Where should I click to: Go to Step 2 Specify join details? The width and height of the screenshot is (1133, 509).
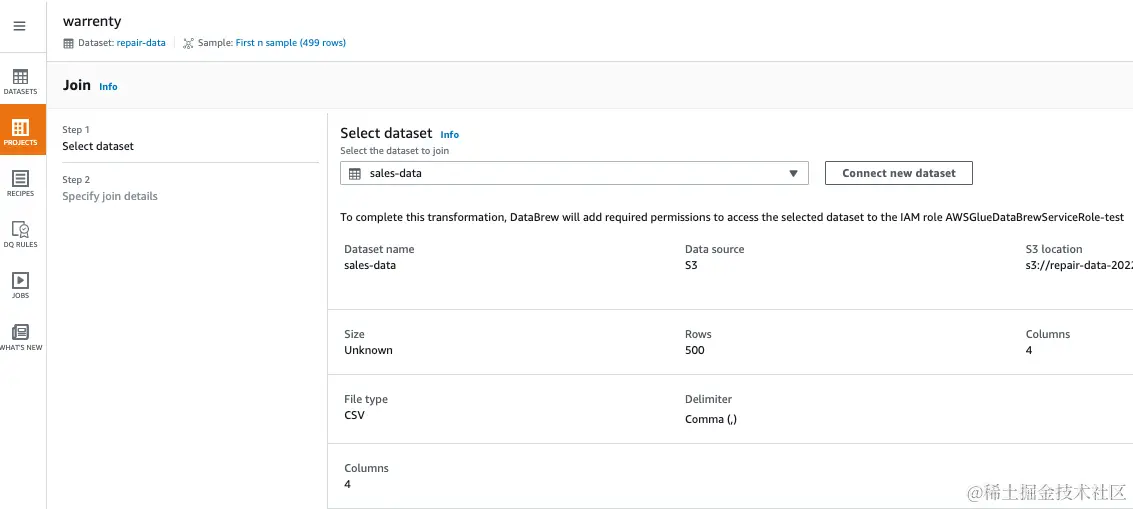coord(110,196)
